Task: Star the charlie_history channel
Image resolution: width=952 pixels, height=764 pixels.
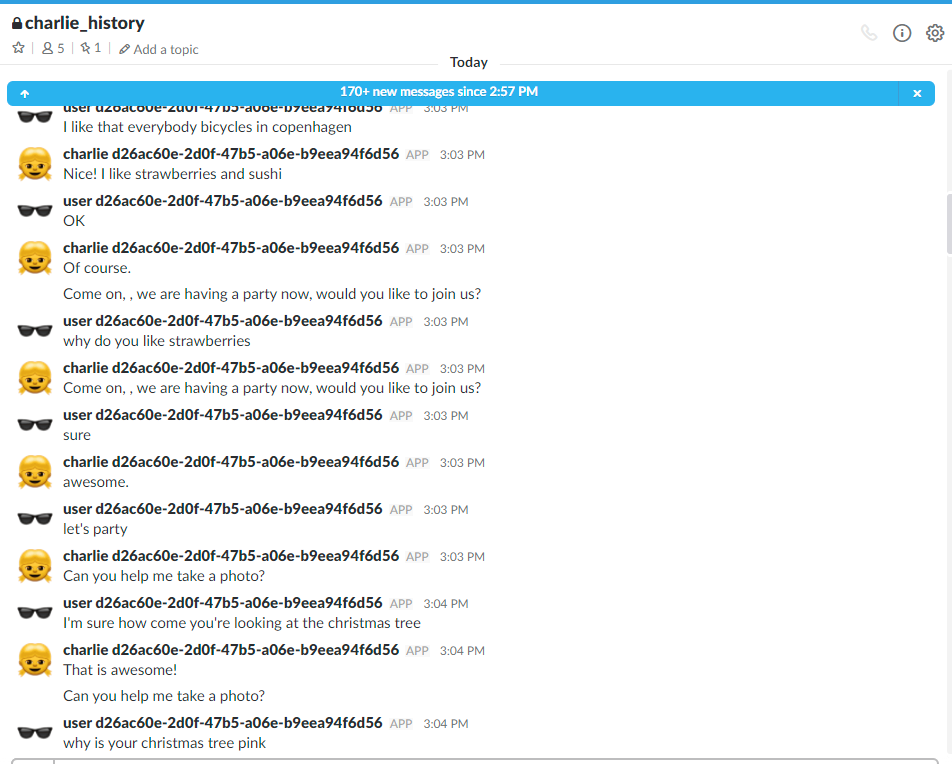Action: pyautogui.click(x=19, y=48)
